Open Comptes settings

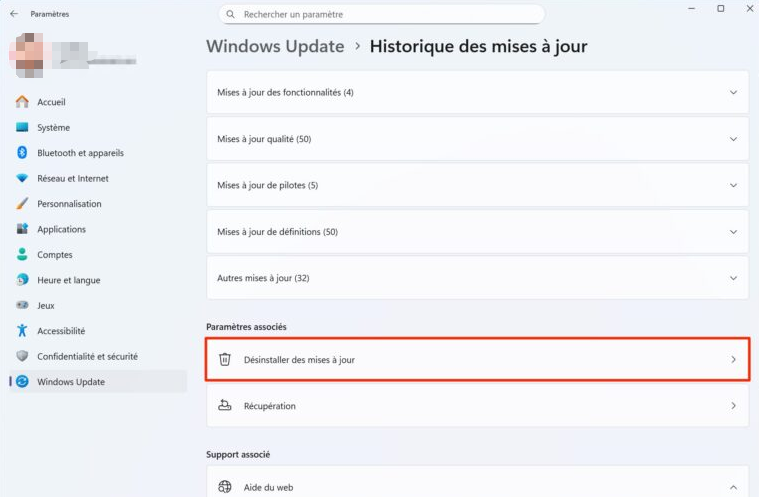click(98, 254)
